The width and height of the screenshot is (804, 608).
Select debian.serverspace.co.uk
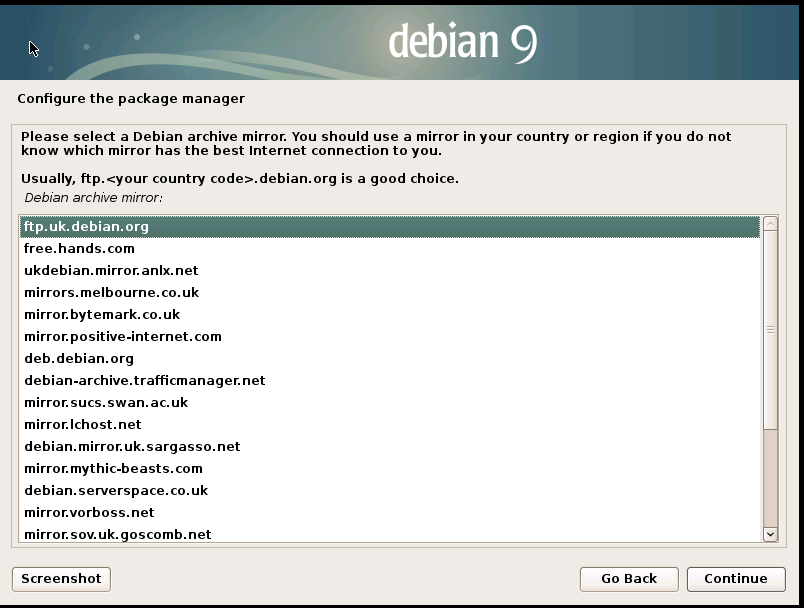390,491
